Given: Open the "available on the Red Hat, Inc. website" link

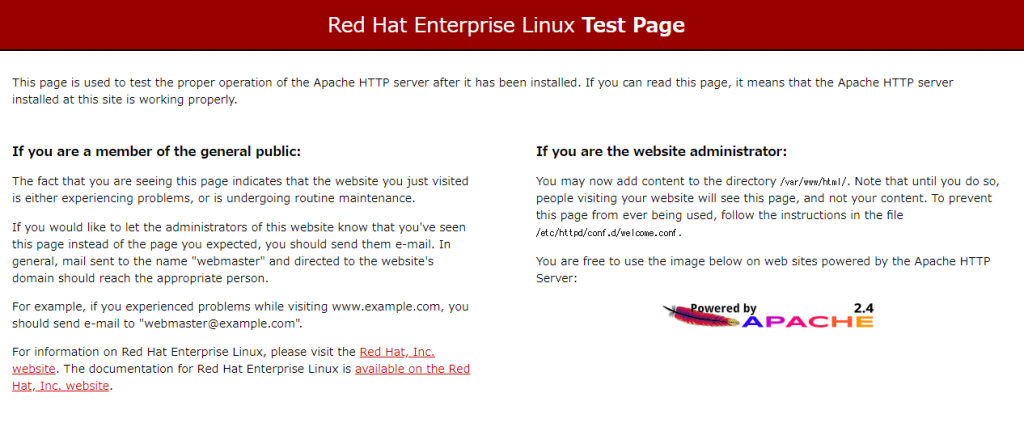Looking at the screenshot, I should [412, 369].
